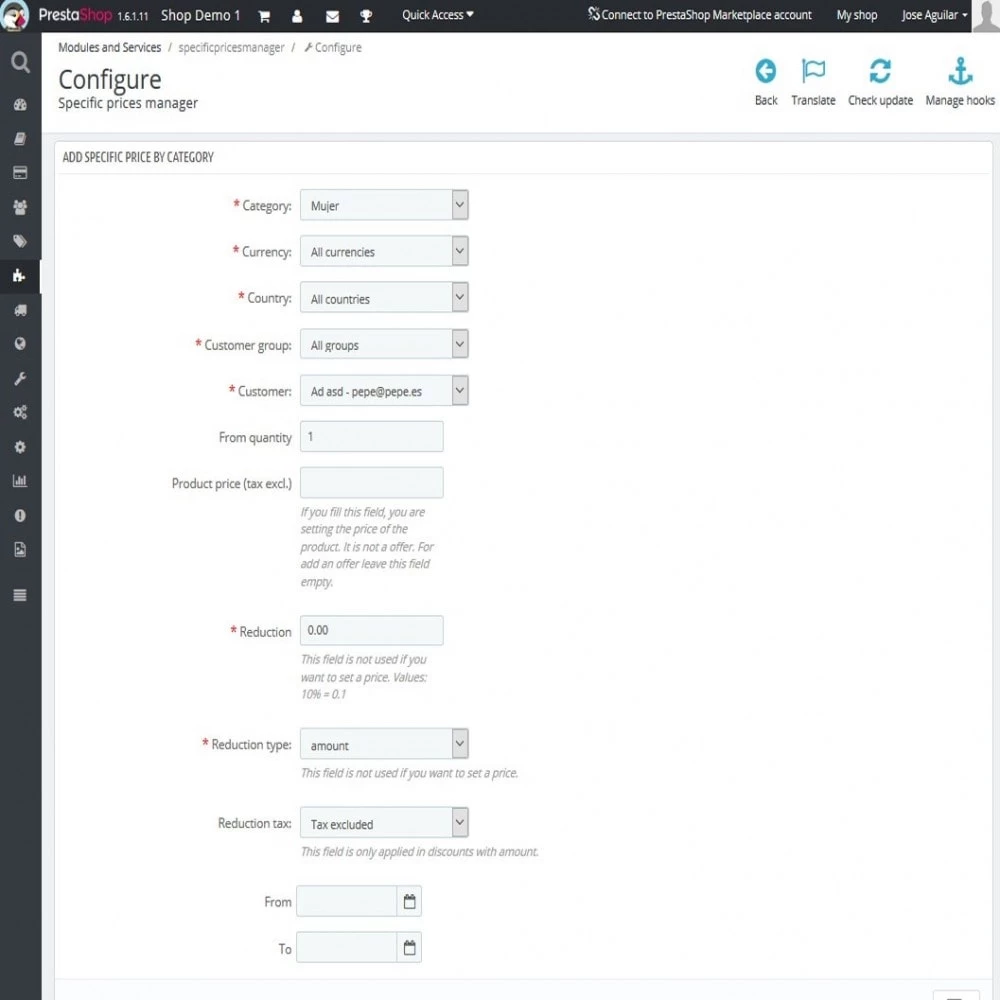The height and width of the screenshot is (1000, 1000).
Task: Click the Configure breadcrumb
Action: 333,48
